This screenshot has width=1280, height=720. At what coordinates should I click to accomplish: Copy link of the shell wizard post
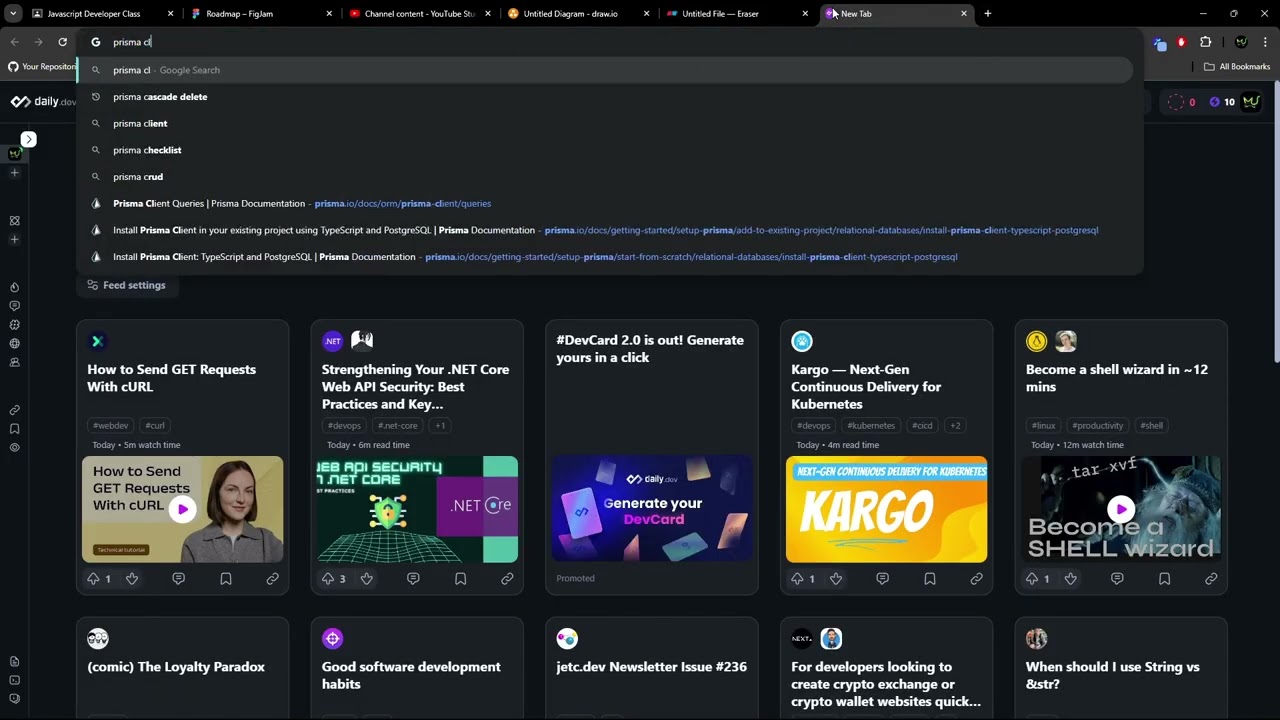1211,579
